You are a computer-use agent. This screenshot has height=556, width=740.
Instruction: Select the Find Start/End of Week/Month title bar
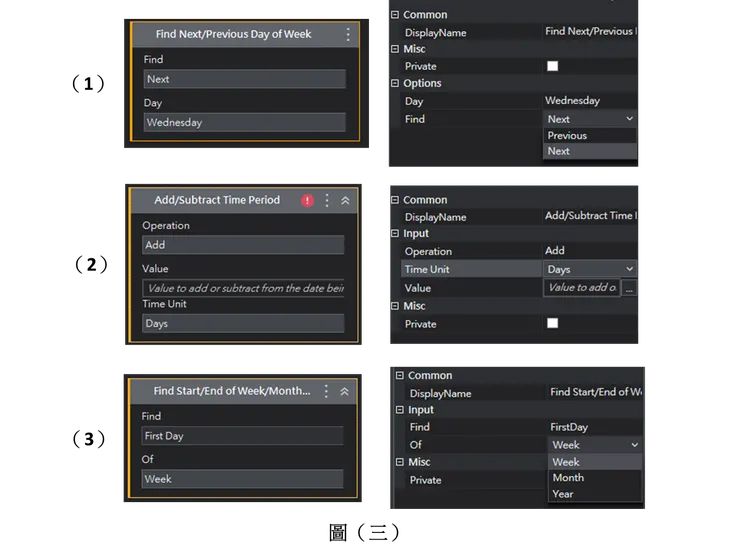tap(242, 391)
